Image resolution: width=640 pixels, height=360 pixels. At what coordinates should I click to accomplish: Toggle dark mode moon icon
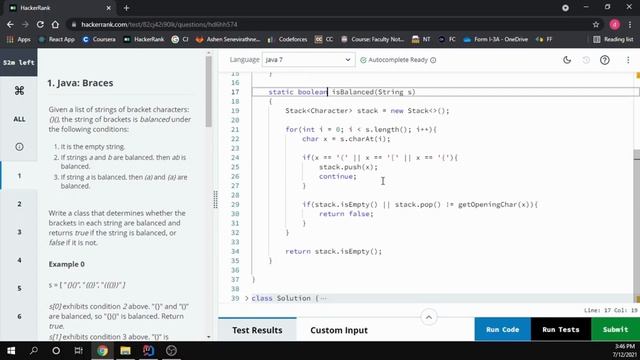coord(567,60)
